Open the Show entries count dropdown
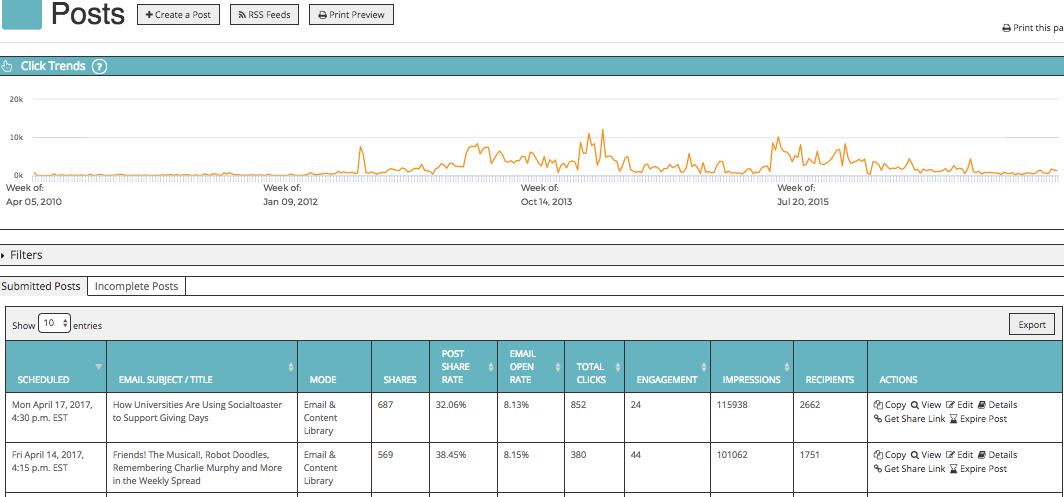This screenshot has height=497, width=1064. coord(54,324)
